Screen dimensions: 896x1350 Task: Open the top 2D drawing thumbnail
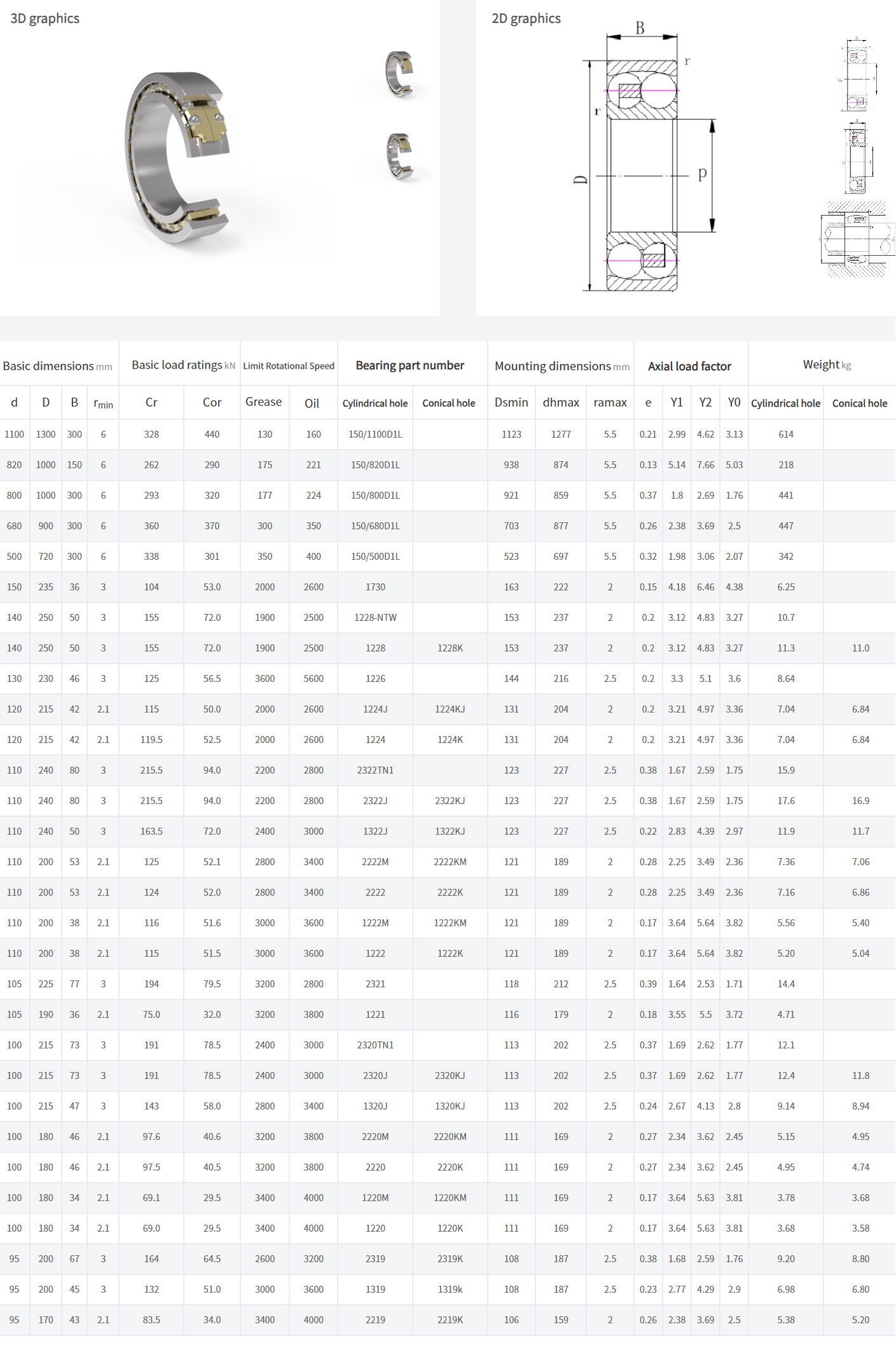pos(857,76)
